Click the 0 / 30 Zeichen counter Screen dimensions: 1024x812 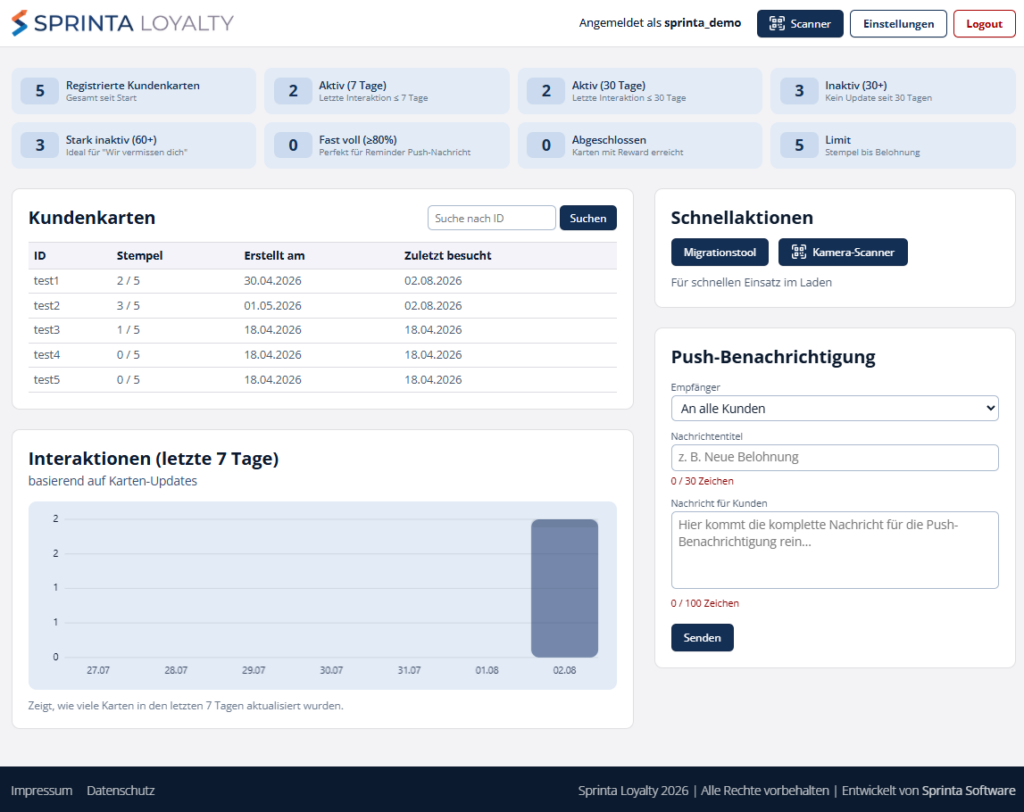click(x=702, y=481)
